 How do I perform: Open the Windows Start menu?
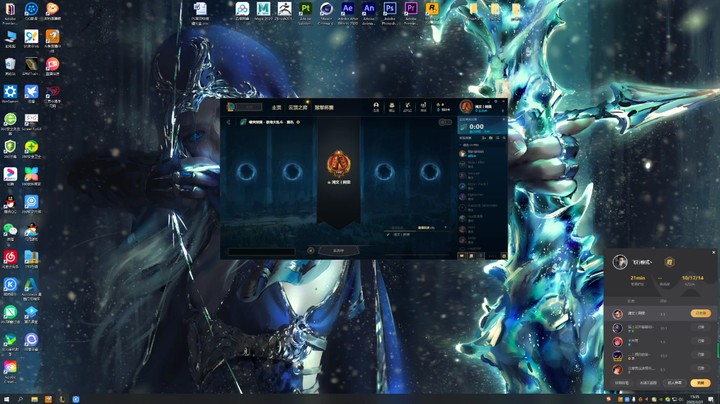[x=6, y=399]
